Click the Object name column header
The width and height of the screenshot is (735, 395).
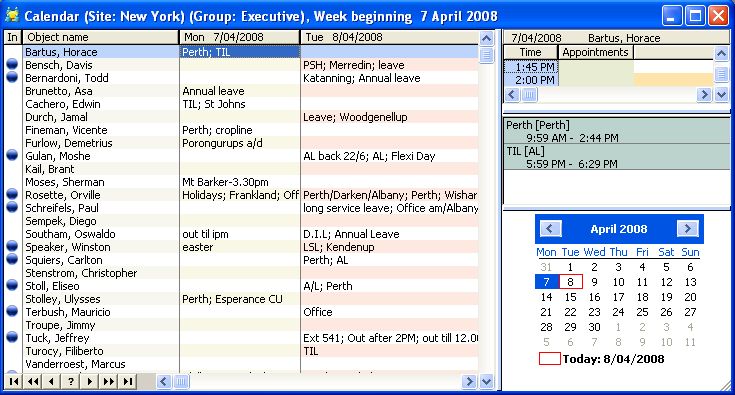point(100,37)
